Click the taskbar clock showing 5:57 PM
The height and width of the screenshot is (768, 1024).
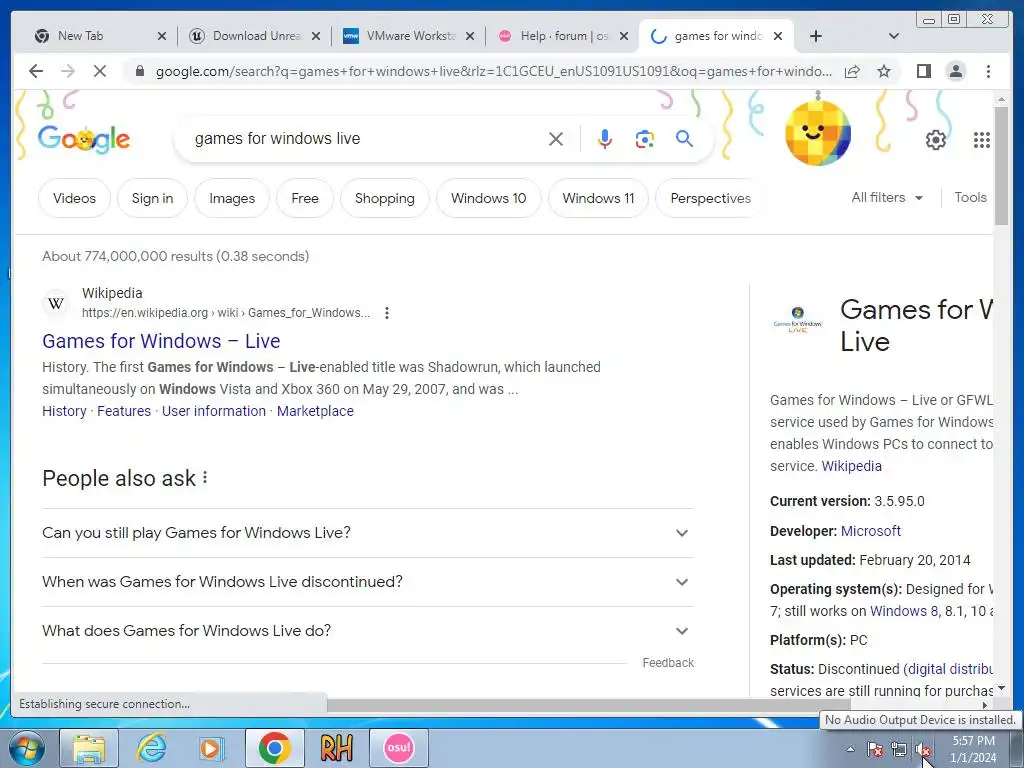pyautogui.click(x=973, y=749)
